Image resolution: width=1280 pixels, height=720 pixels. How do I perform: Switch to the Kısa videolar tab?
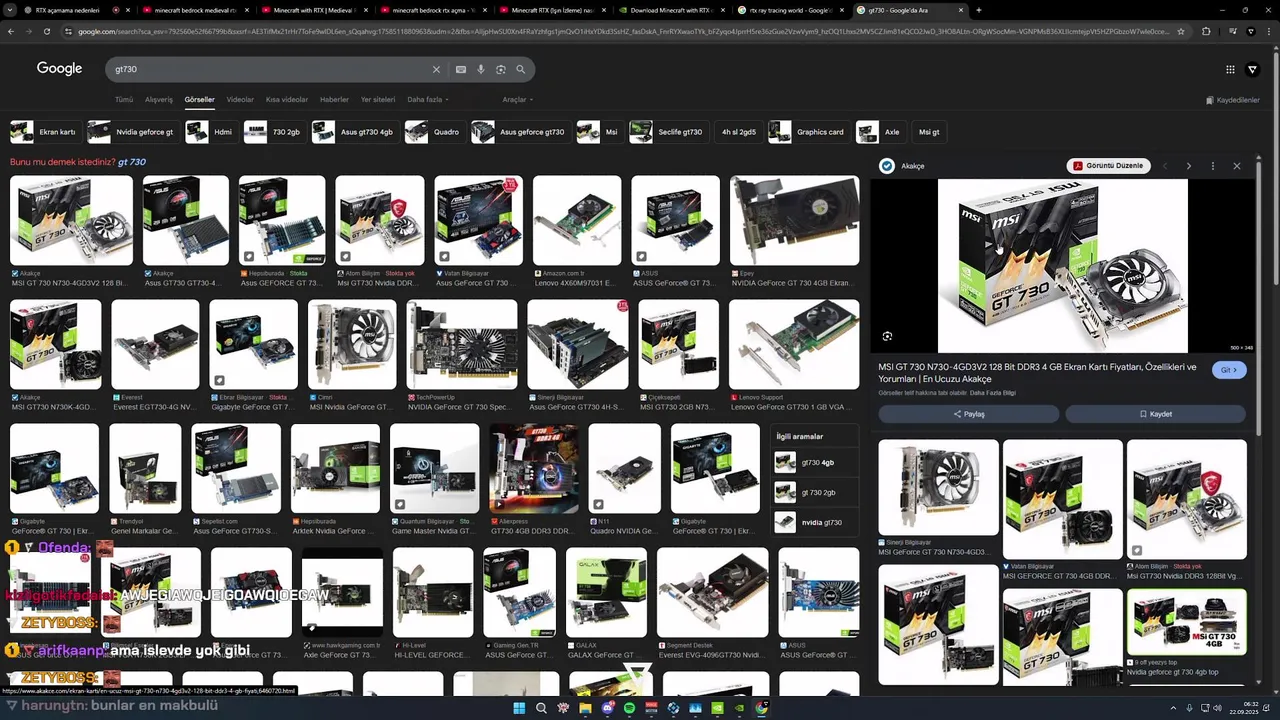[287, 100]
